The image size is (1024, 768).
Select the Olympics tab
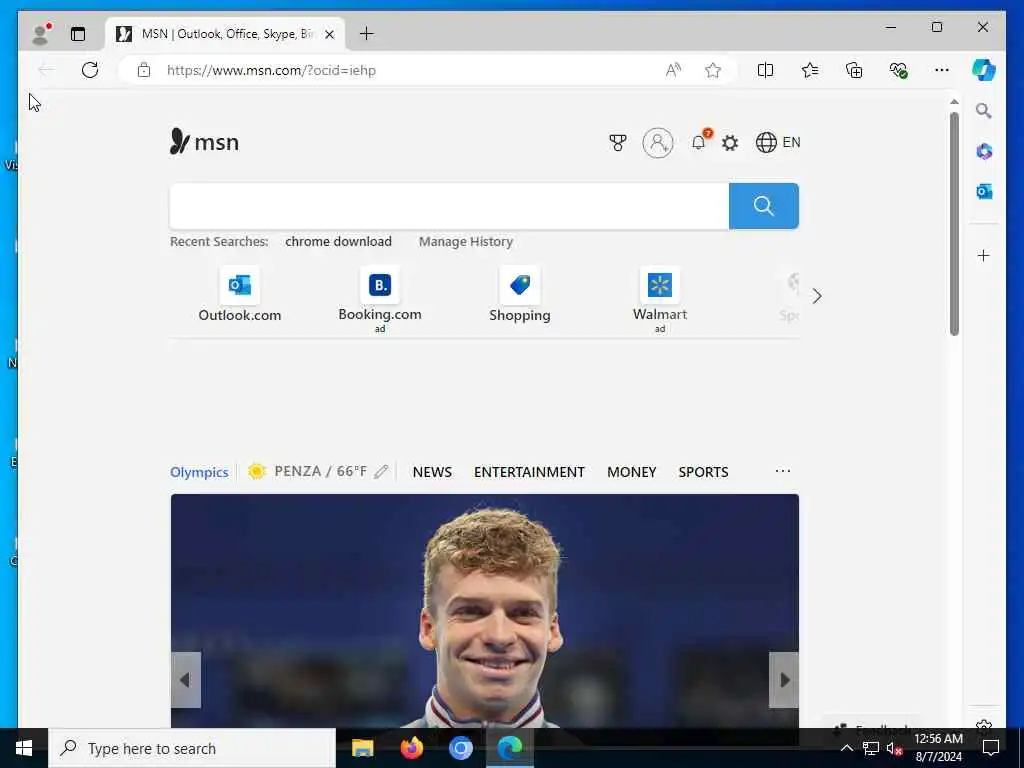click(x=199, y=472)
